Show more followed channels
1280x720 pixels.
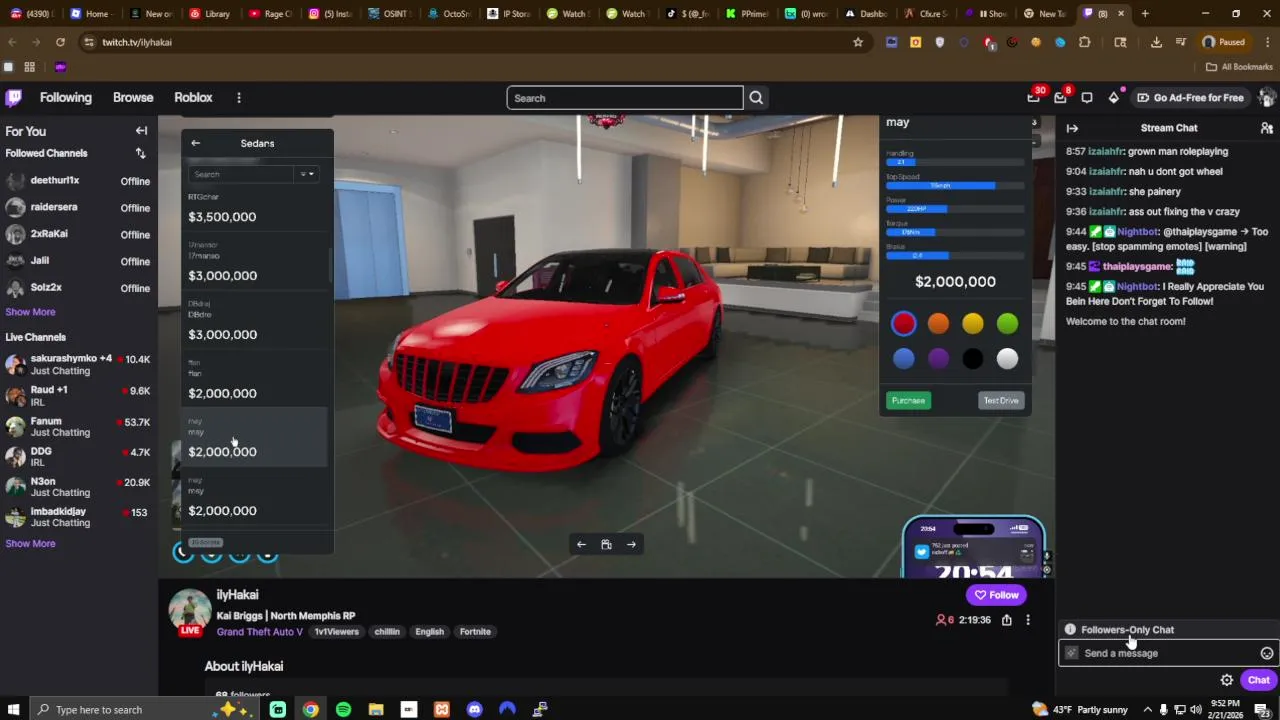30,312
